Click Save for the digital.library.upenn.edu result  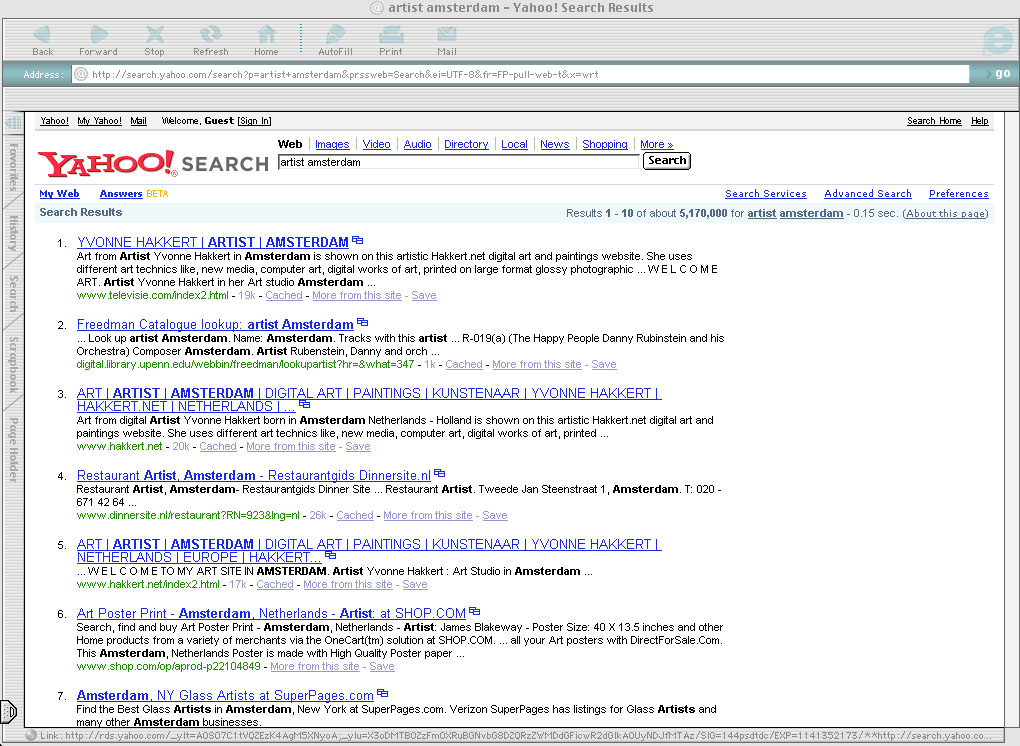[x=604, y=364]
